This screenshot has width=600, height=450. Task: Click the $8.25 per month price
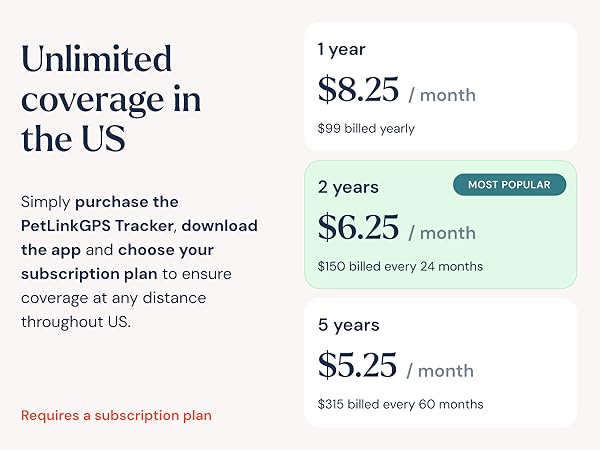tap(357, 90)
